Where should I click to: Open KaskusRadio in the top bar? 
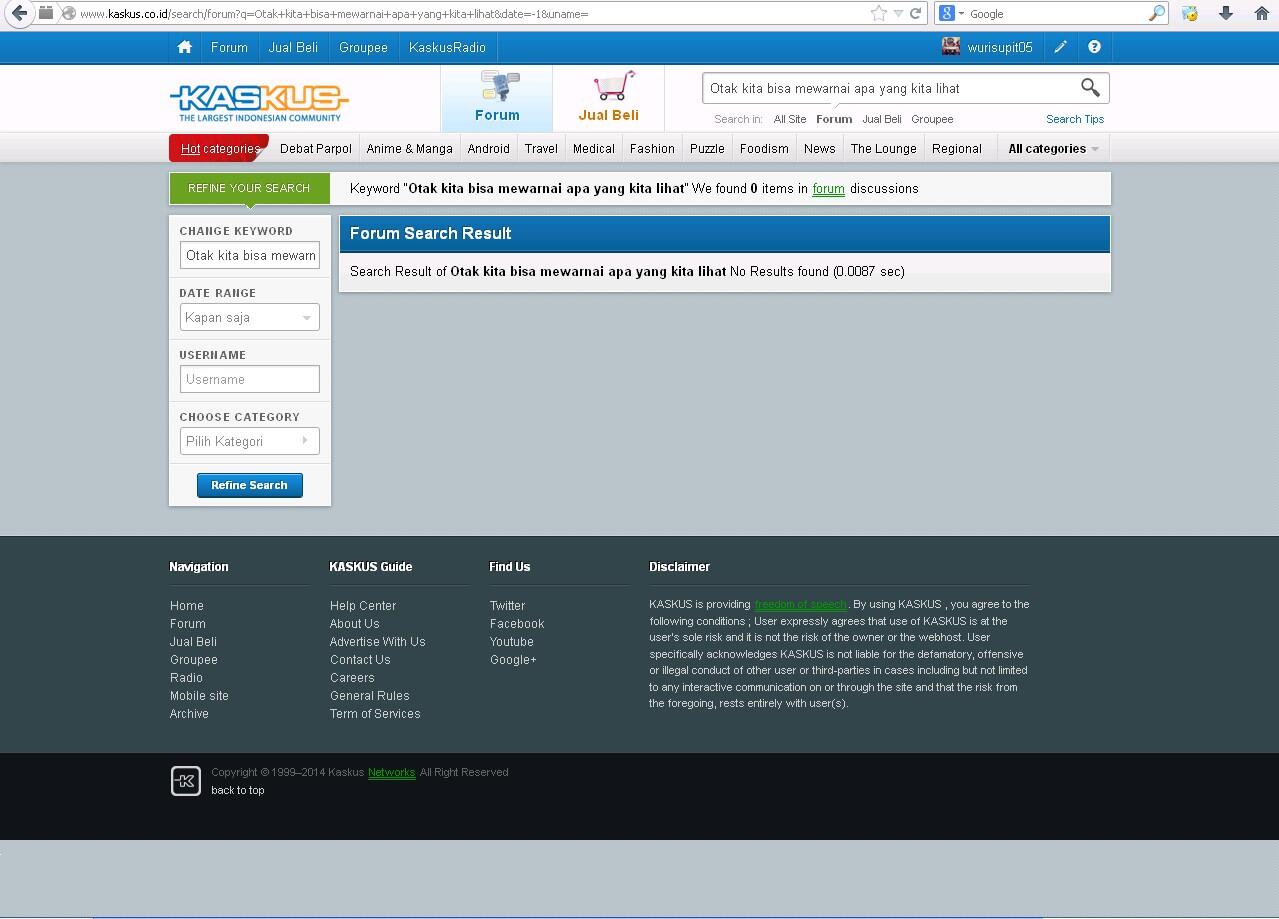pyautogui.click(x=447, y=47)
